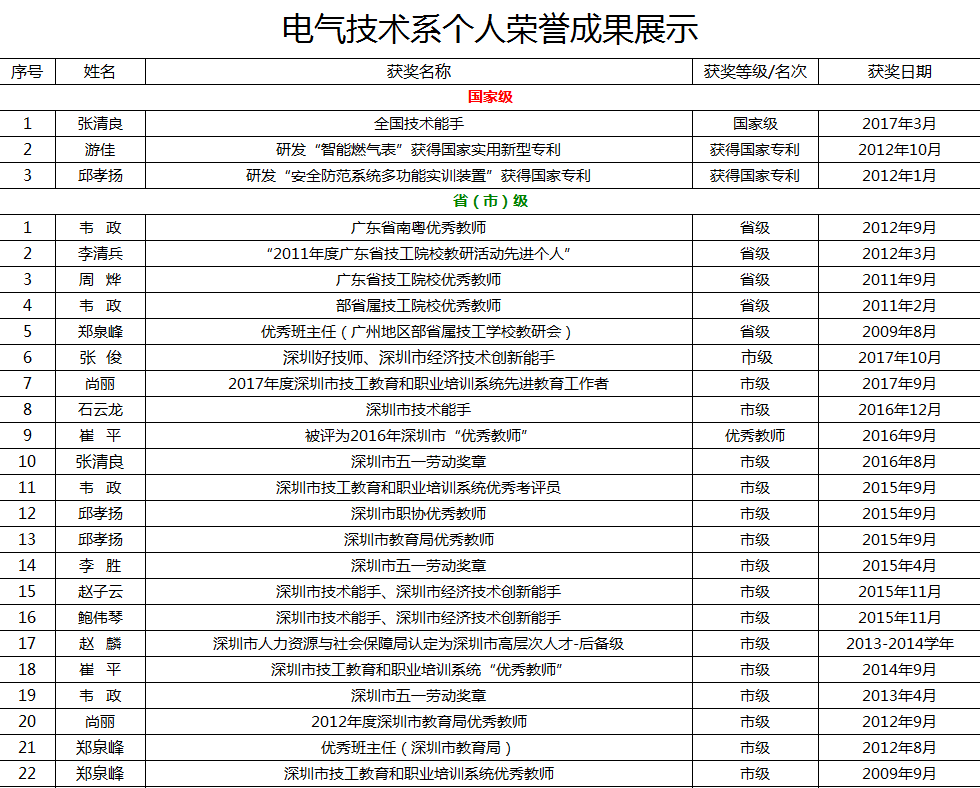Select the 全国技术能手 award cell
The width and height of the screenshot is (980, 788).
coord(419,124)
